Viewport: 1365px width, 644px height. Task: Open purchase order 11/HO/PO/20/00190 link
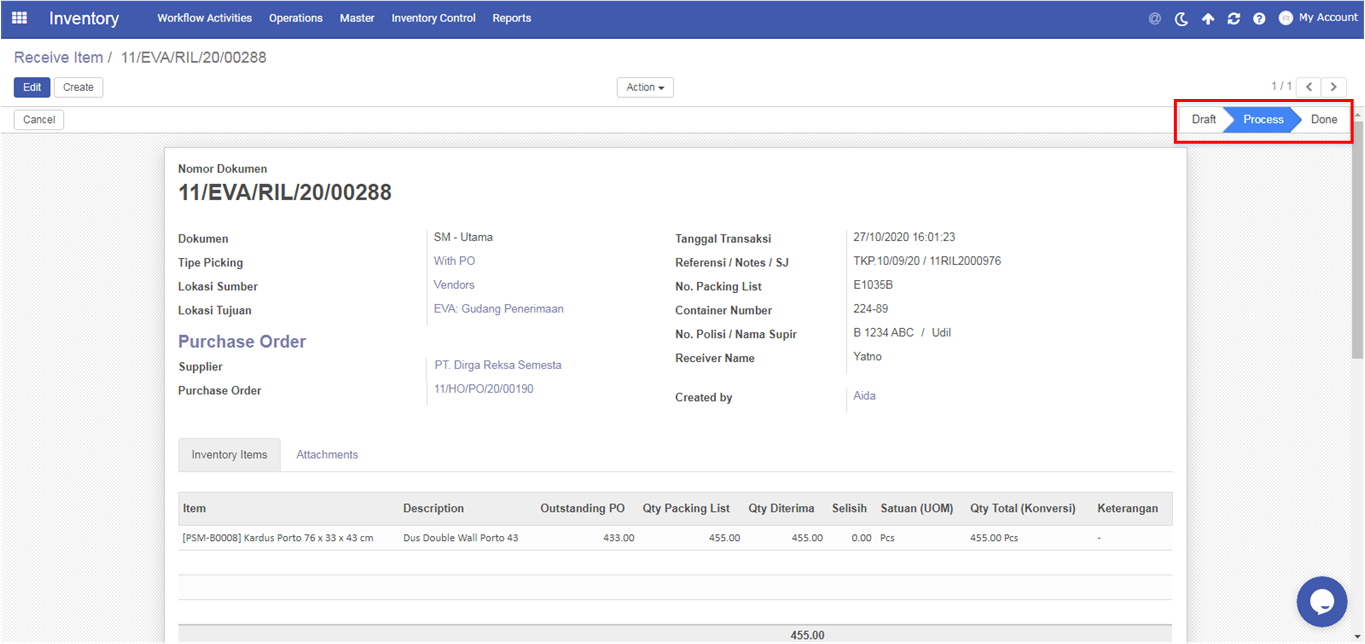point(484,389)
